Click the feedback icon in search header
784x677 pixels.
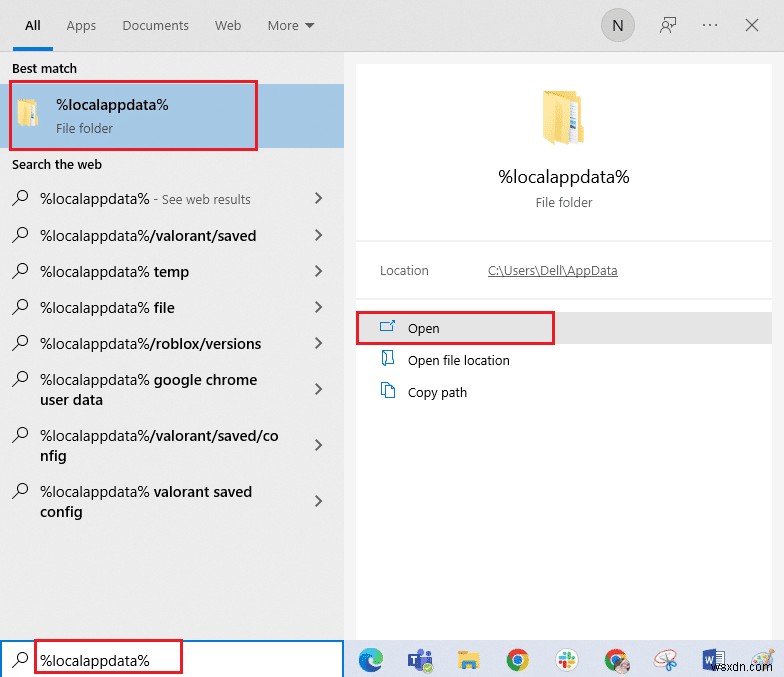pos(668,26)
